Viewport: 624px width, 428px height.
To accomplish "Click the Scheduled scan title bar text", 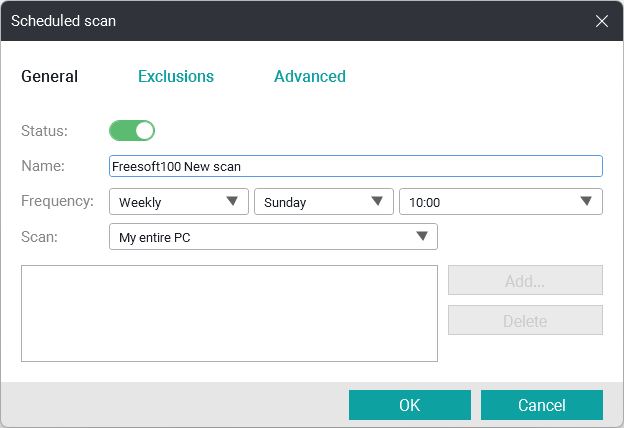I will pos(63,21).
